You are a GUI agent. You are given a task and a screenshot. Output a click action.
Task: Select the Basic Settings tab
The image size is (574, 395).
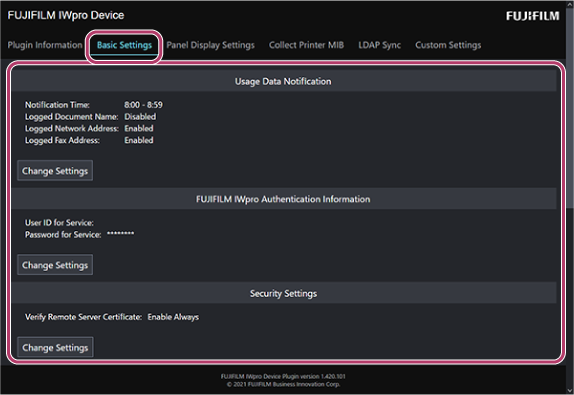coord(124,45)
